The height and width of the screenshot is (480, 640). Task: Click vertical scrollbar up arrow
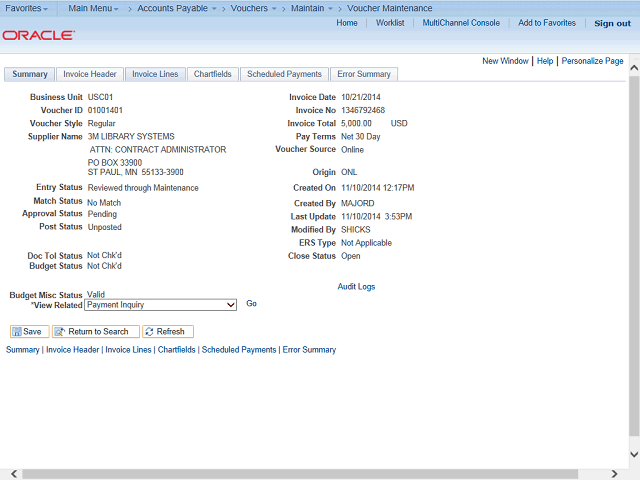click(634, 68)
